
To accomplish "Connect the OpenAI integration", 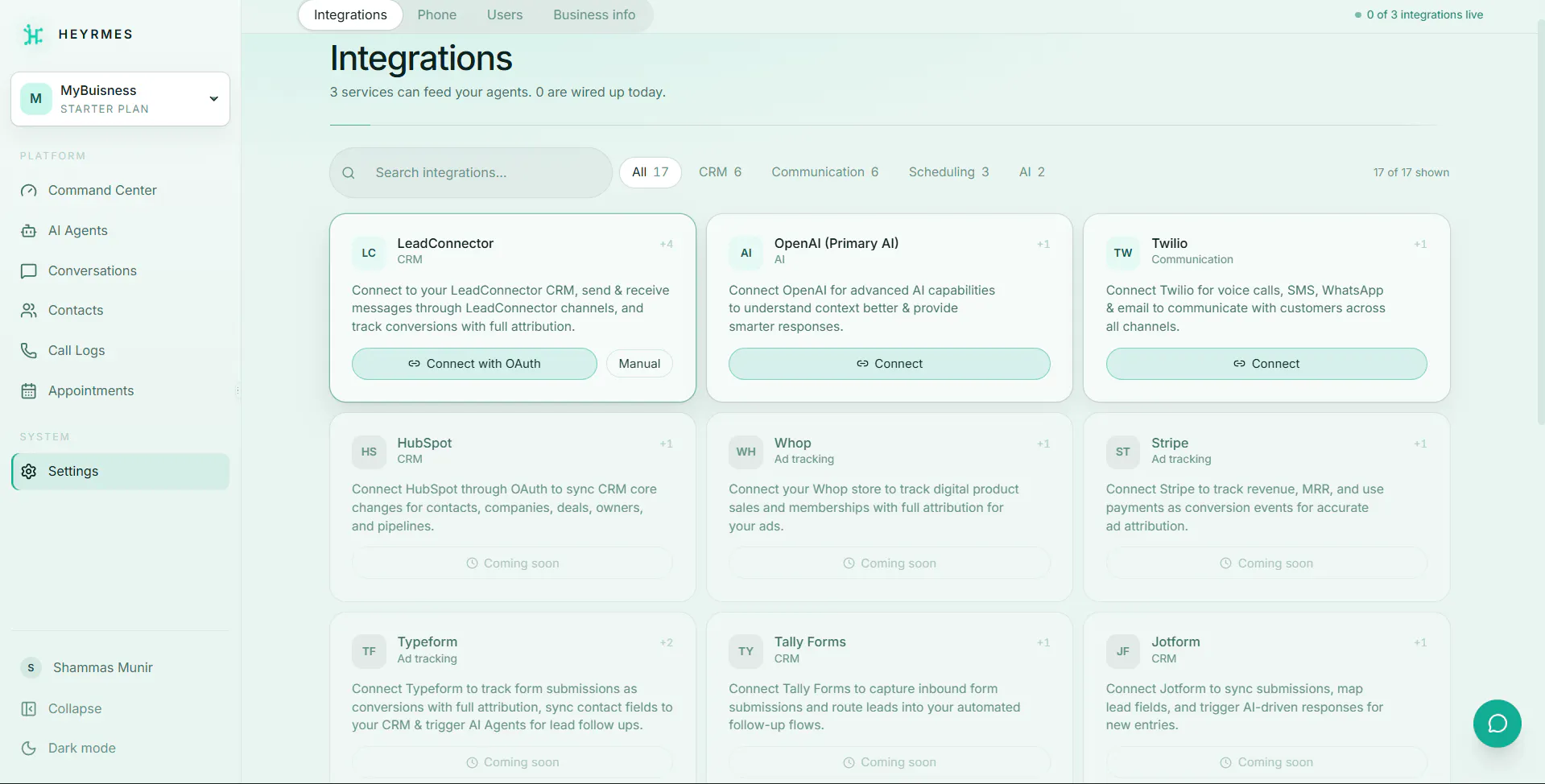I will click(x=890, y=364).
